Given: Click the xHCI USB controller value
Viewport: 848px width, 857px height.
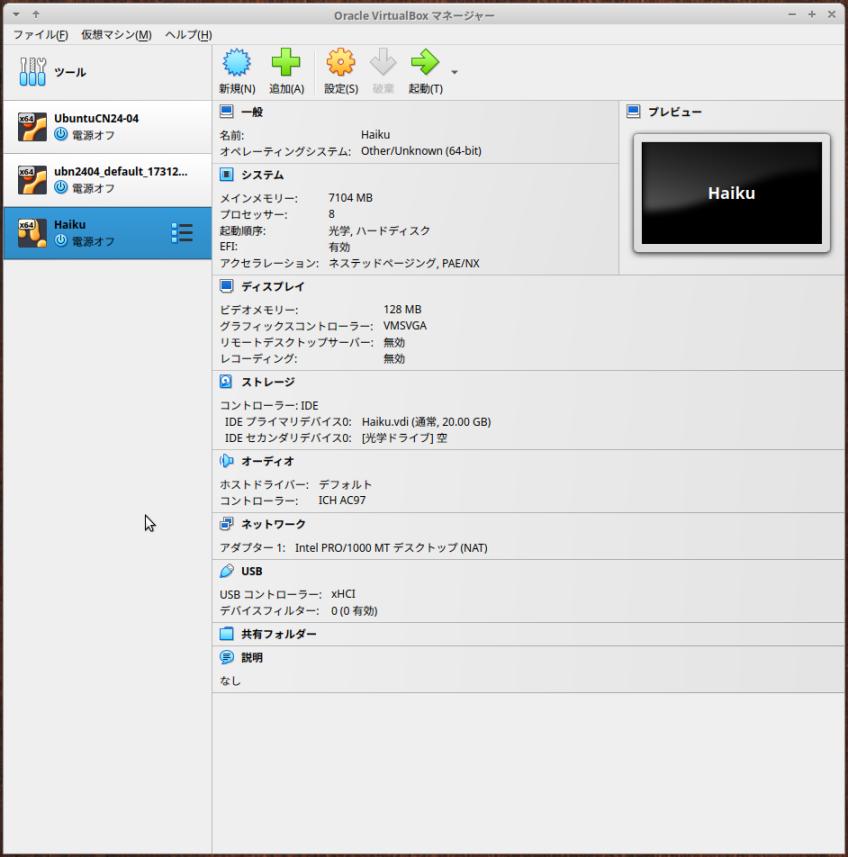Looking at the screenshot, I should pyautogui.click(x=343, y=594).
